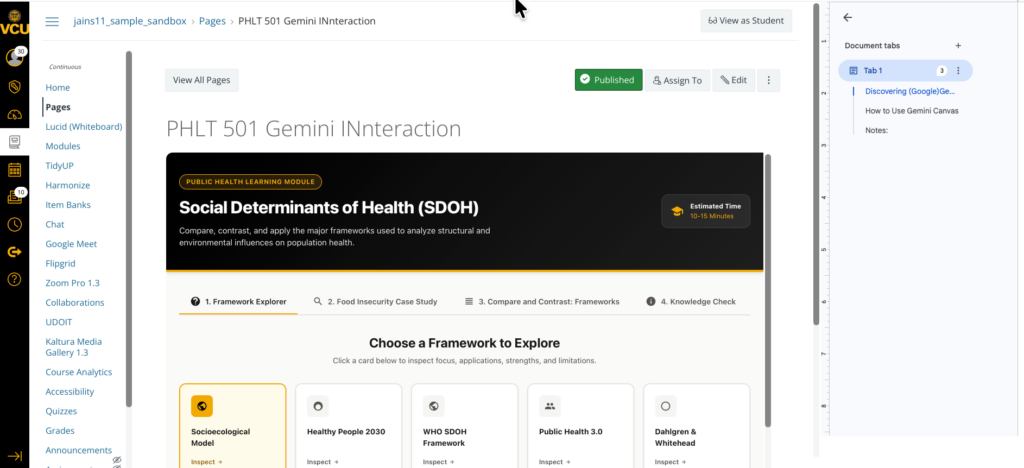
Task: Open the Courses book icon
Action: click(14, 142)
